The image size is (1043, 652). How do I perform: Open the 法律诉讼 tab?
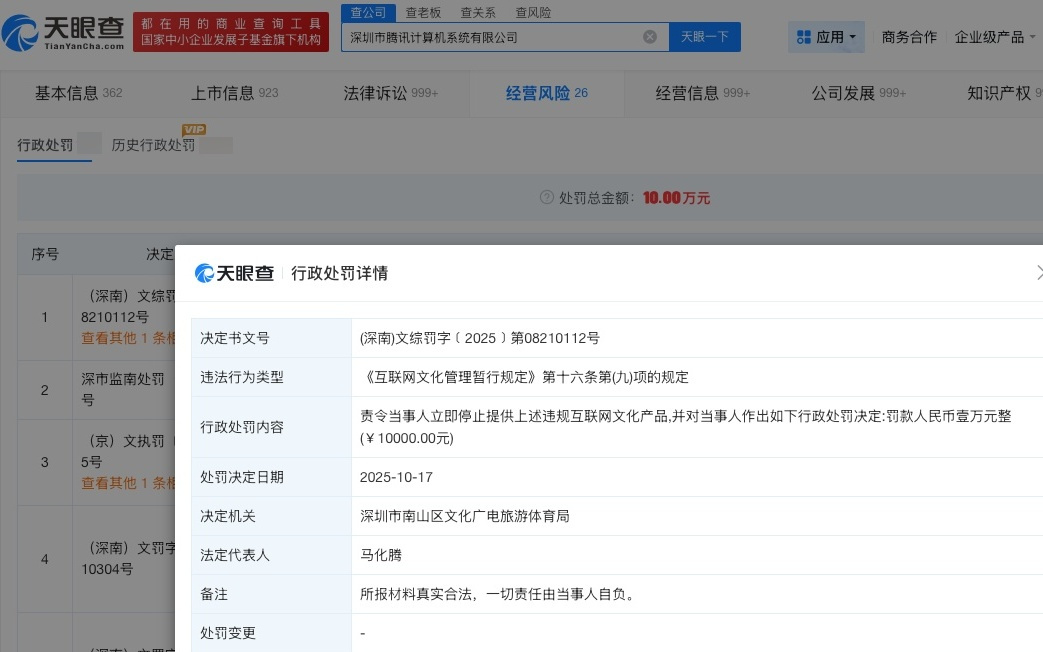pos(390,93)
